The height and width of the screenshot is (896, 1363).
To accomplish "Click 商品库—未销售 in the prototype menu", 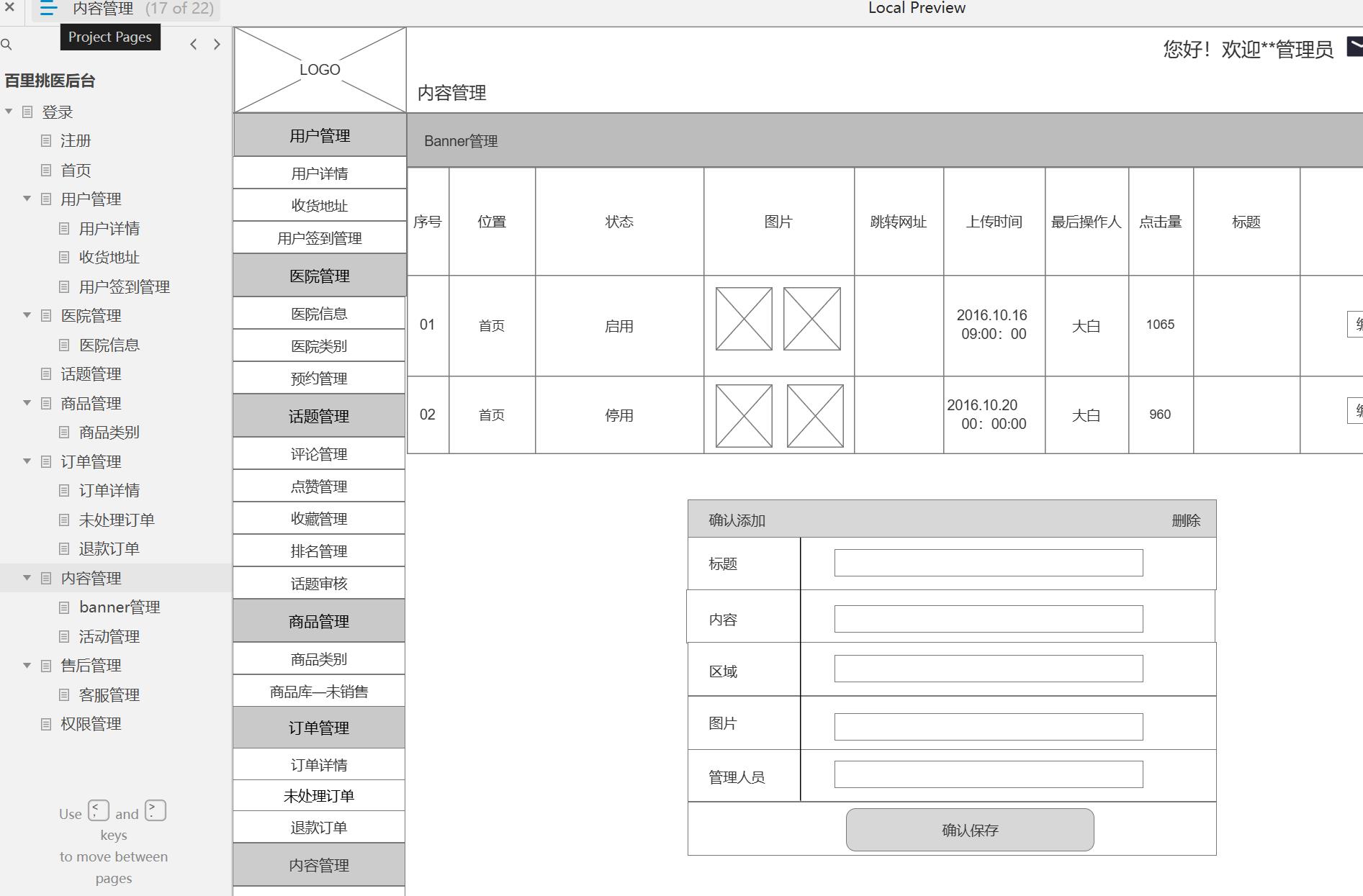I will tap(319, 692).
